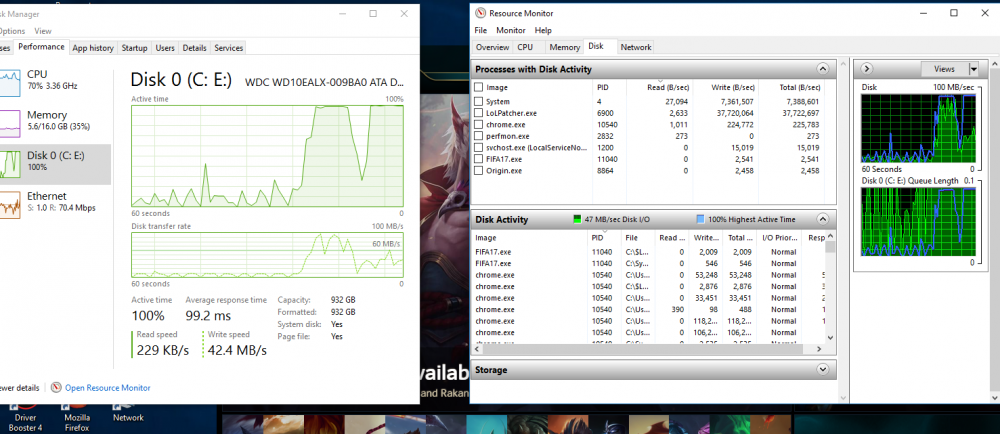Screen dimensions: 1000x434
Task: Open the CPU tab in Resource Monitor
Action: pyautogui.click(x=525, y=47)
